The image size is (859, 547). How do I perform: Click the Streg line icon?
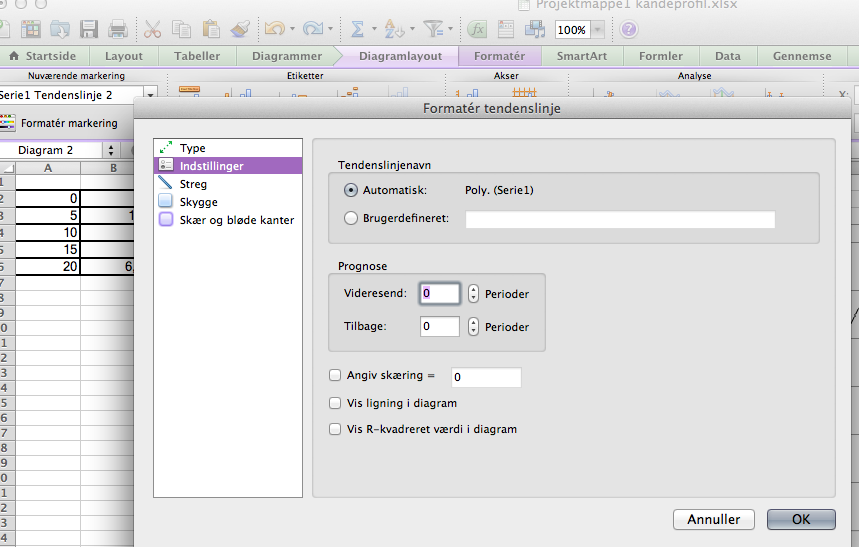tap(165, 183)
